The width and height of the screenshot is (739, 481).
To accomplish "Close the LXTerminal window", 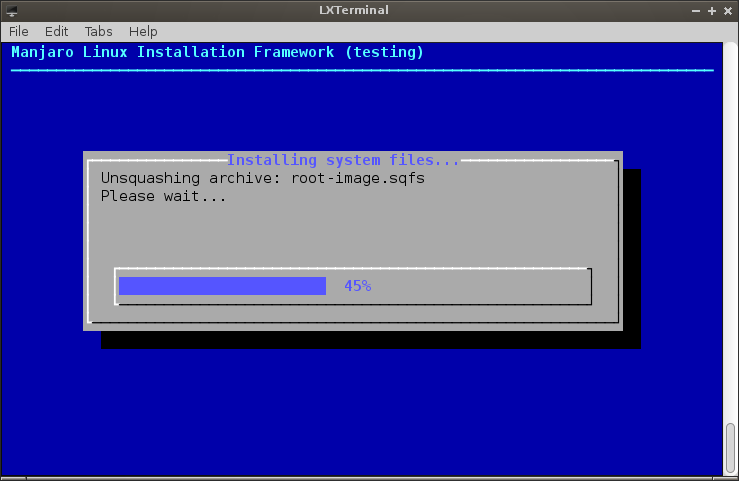I will click(x=728, y=10).
